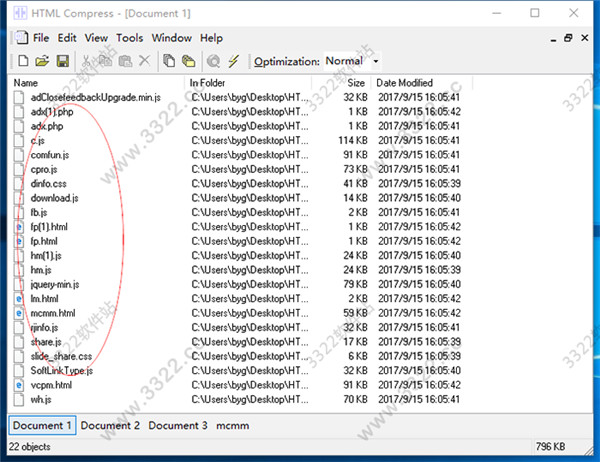The width and height of the screenshot is (600, 462).
Task: Click file icon of wh.js
Action: click(x=19, y=399)
